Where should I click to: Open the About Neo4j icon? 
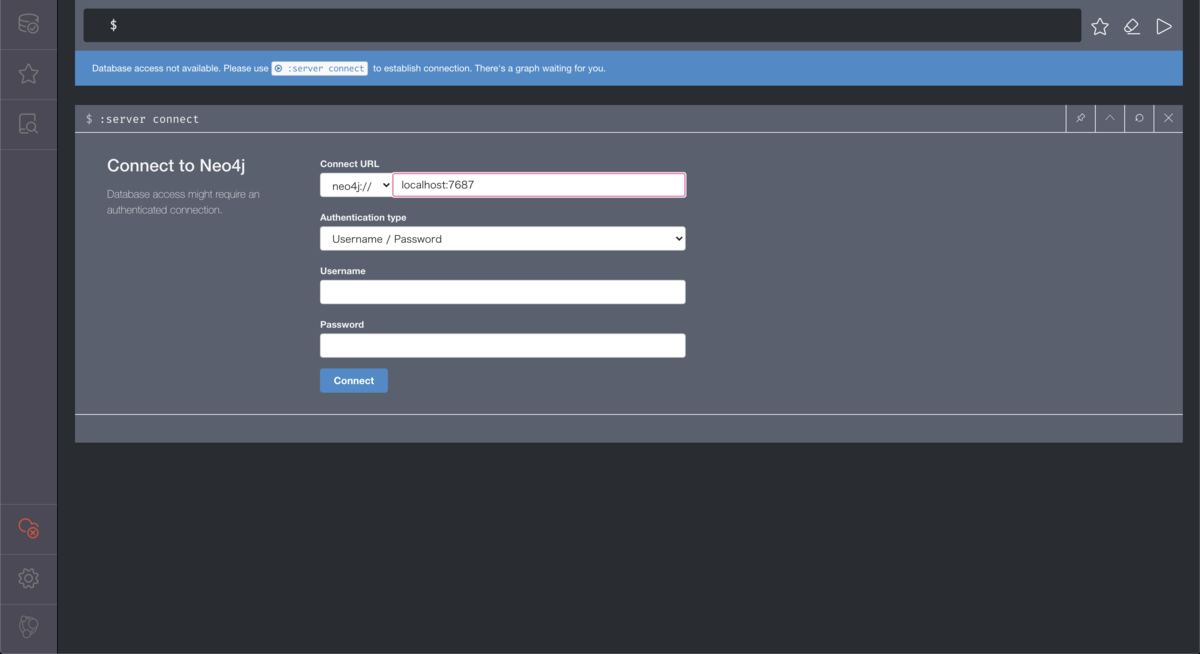(28, 627)
